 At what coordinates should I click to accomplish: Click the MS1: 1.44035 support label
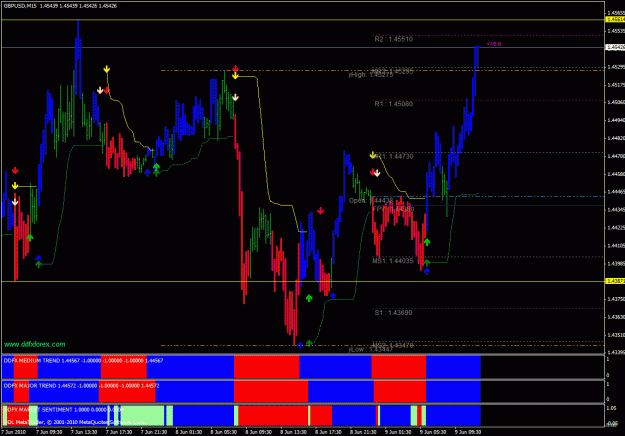(393, 261)
